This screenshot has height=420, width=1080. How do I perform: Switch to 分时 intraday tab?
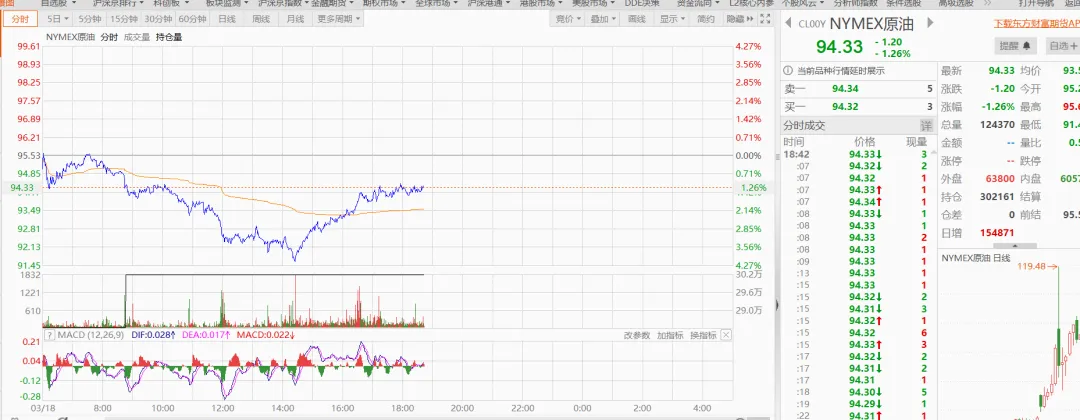[20, 19]
